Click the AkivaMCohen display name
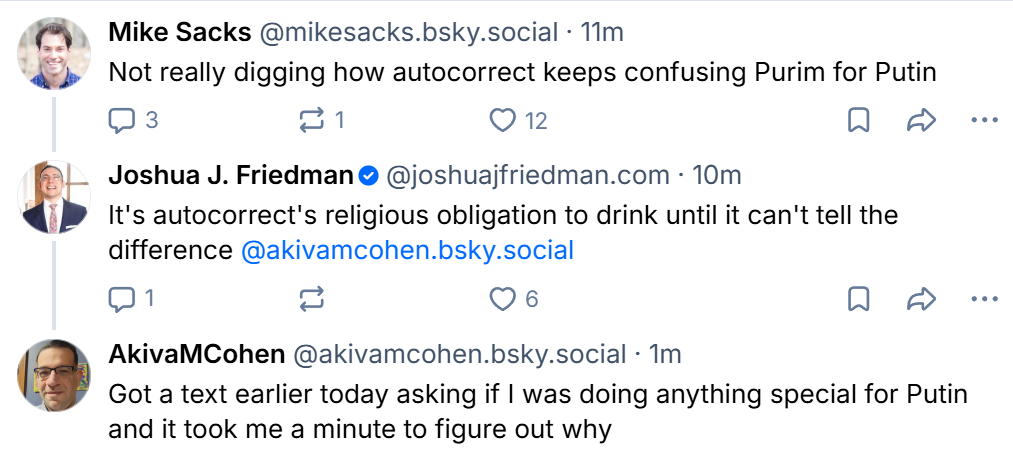Screen dimensions: 1013x455 pyautogui.click(x=197, y=354)
